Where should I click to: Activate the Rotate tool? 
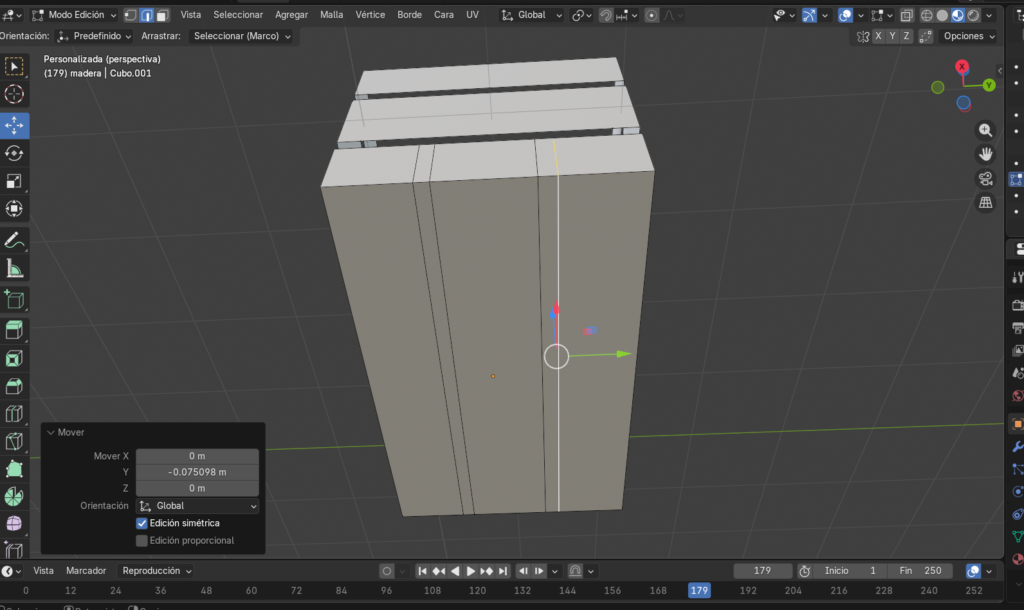[x=15, y=153]
